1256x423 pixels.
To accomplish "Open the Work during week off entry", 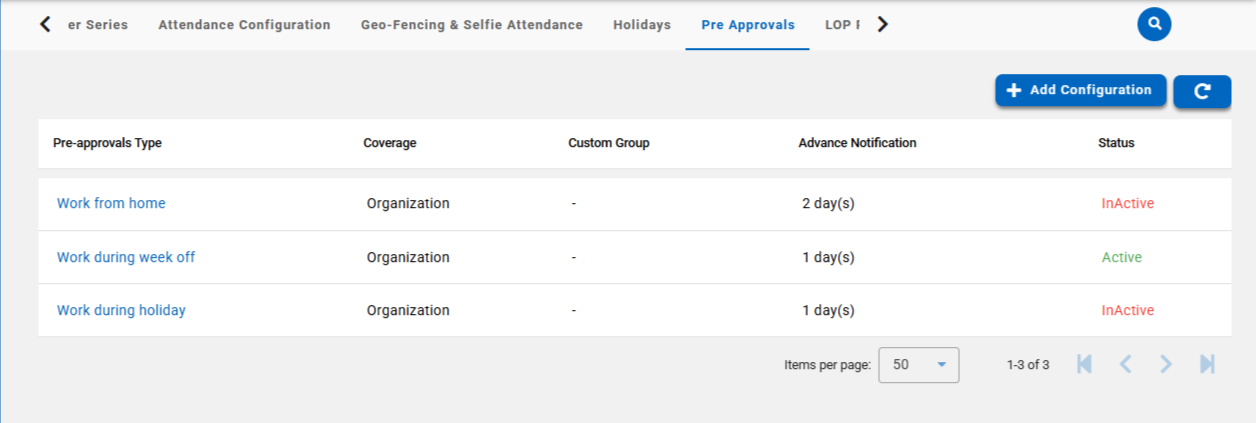I will click(126, 257).
